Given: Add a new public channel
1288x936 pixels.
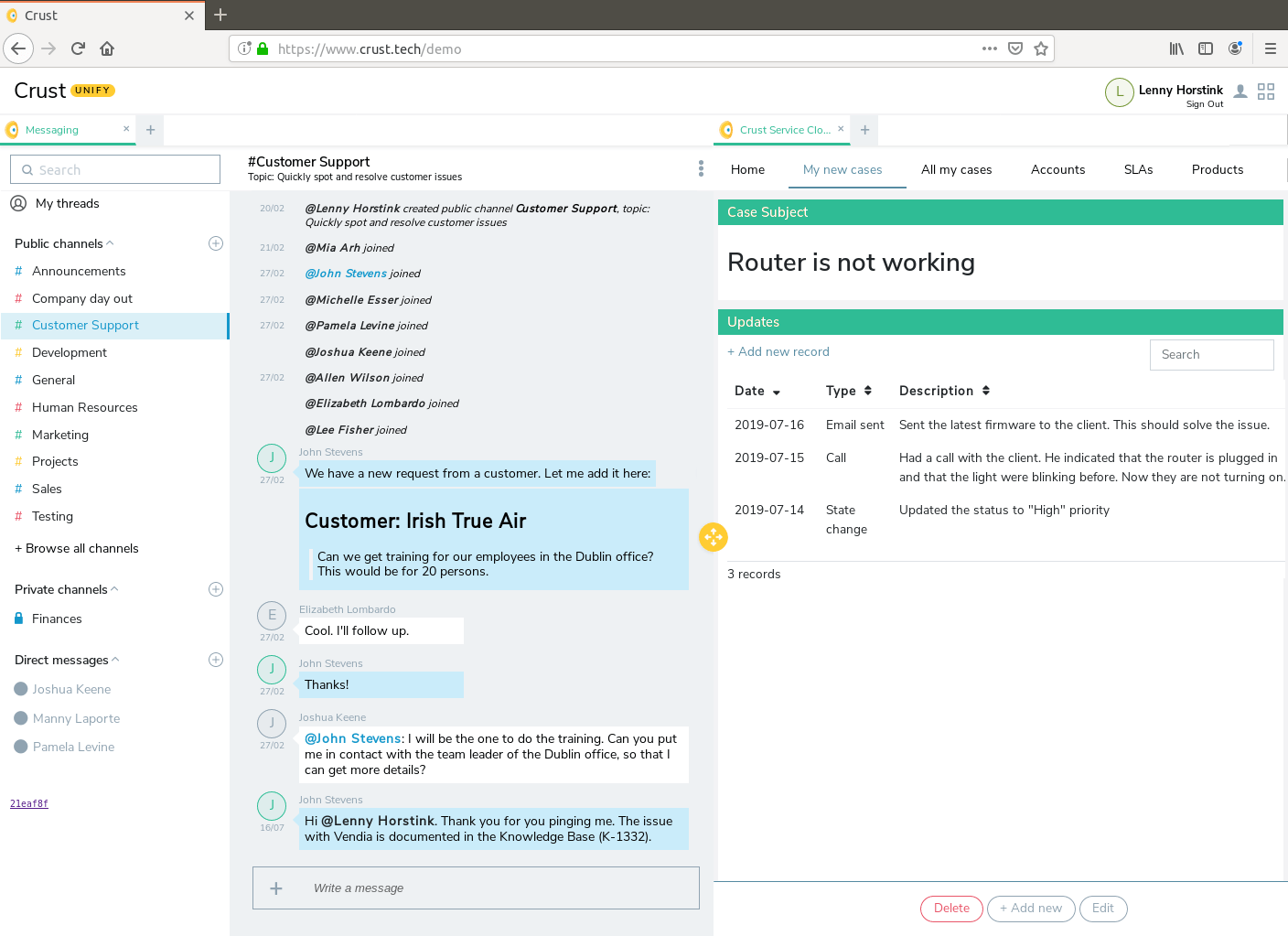Looking at the screenshot, I should click(216, 243).
